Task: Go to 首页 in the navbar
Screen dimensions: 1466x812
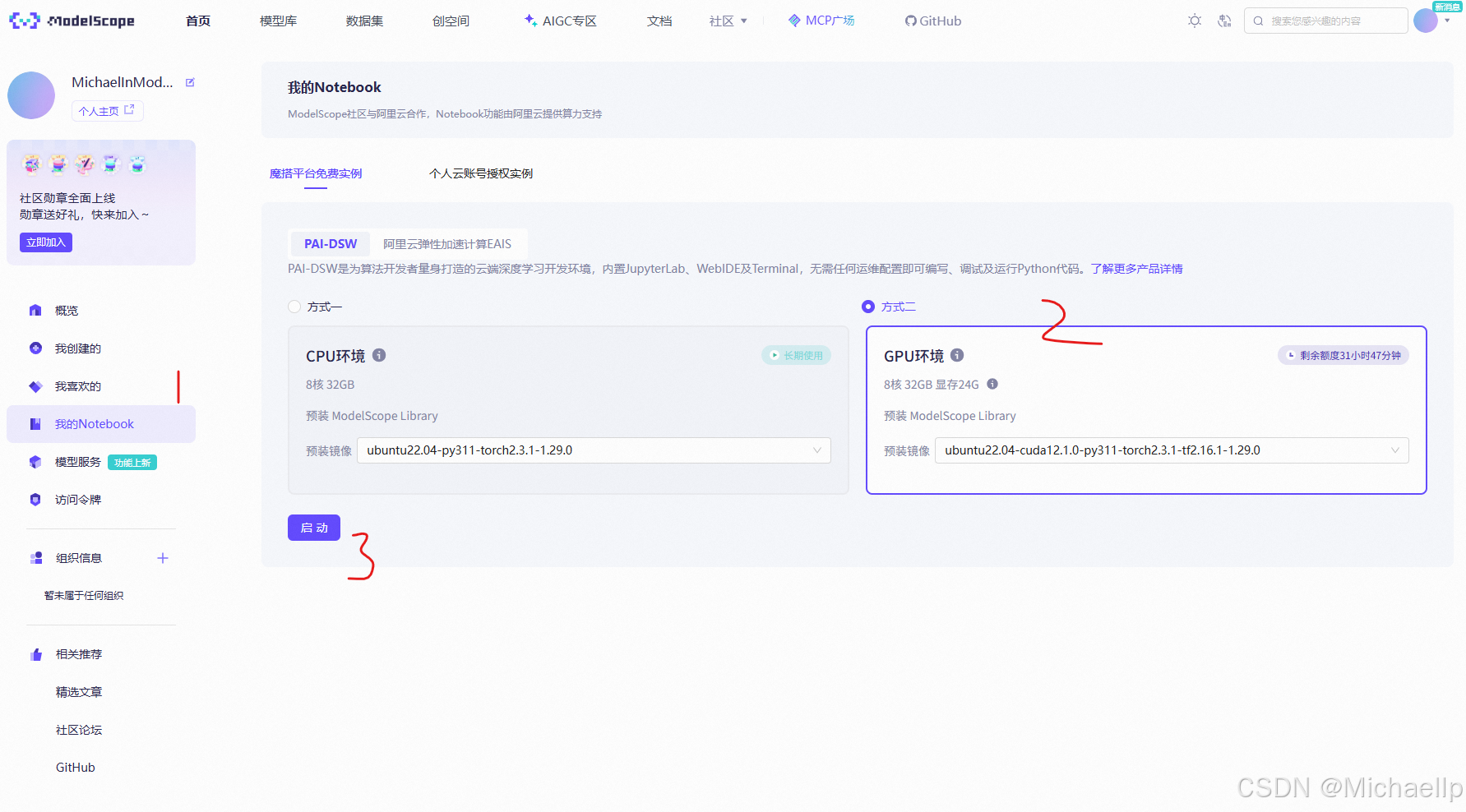Action: pyautogui.click(x=198, y=21)
